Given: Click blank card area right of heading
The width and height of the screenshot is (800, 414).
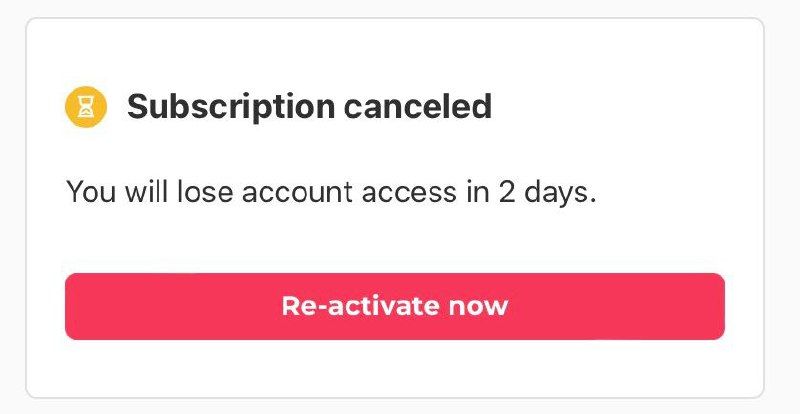Looking at the screenshot, I should tap(620, 106).
